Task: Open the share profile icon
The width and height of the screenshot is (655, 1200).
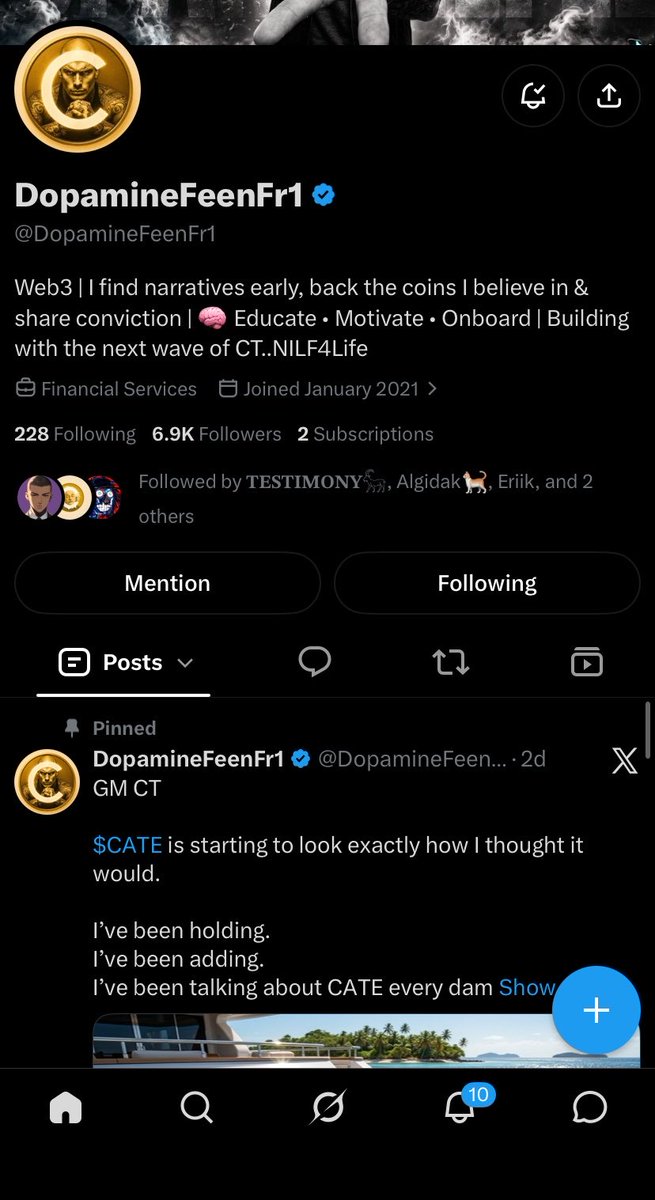Action: 609,96
